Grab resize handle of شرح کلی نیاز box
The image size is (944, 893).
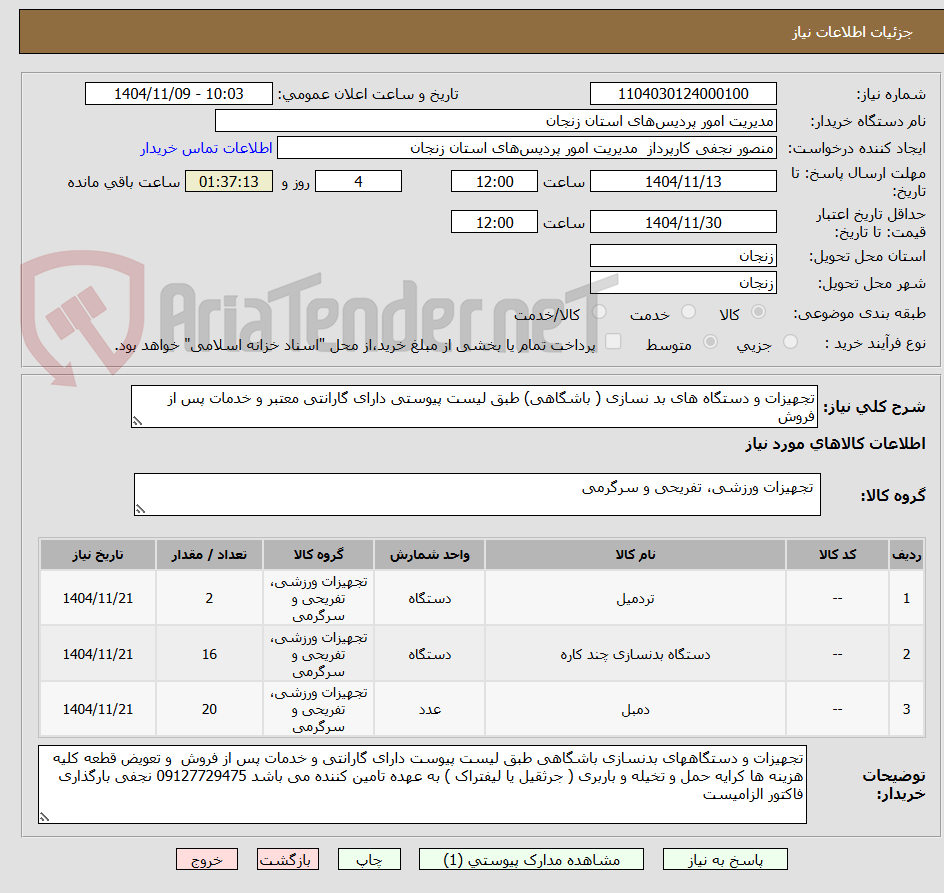pyautogui.click(x=137, y=422)
